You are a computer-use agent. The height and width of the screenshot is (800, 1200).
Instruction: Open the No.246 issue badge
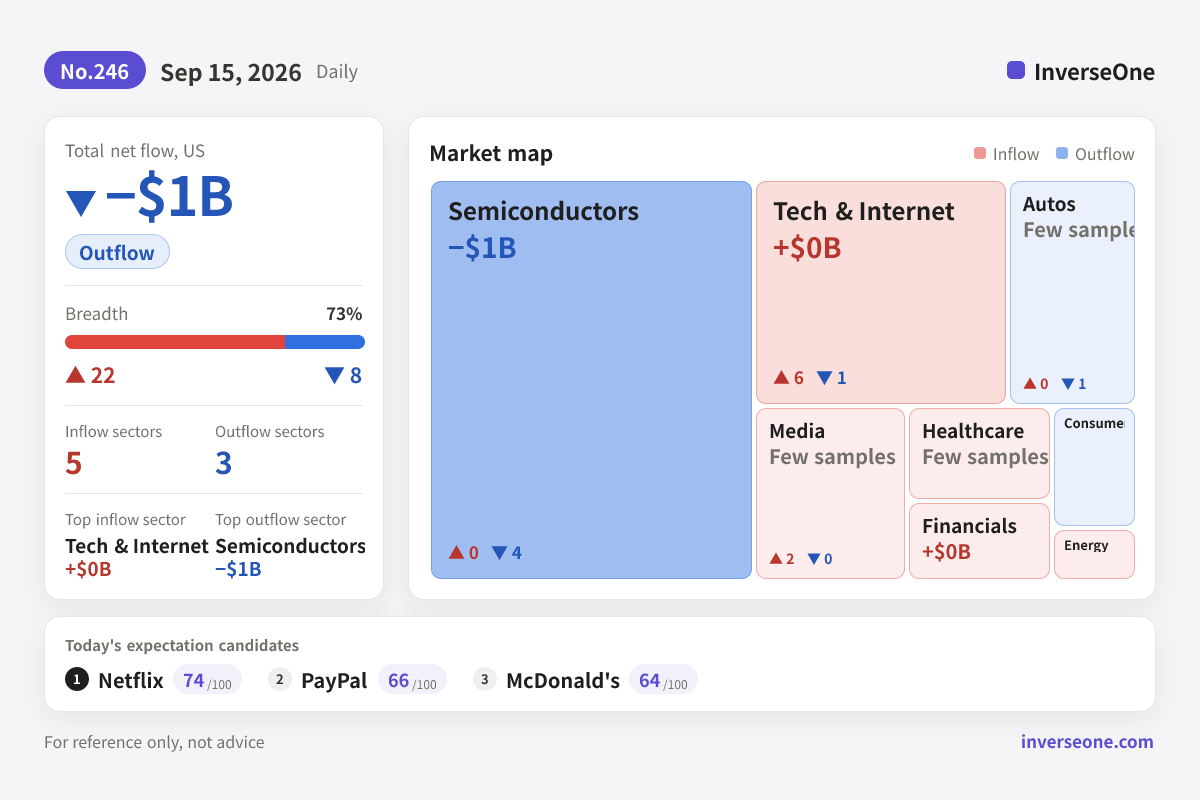click(x=95, y=71)
